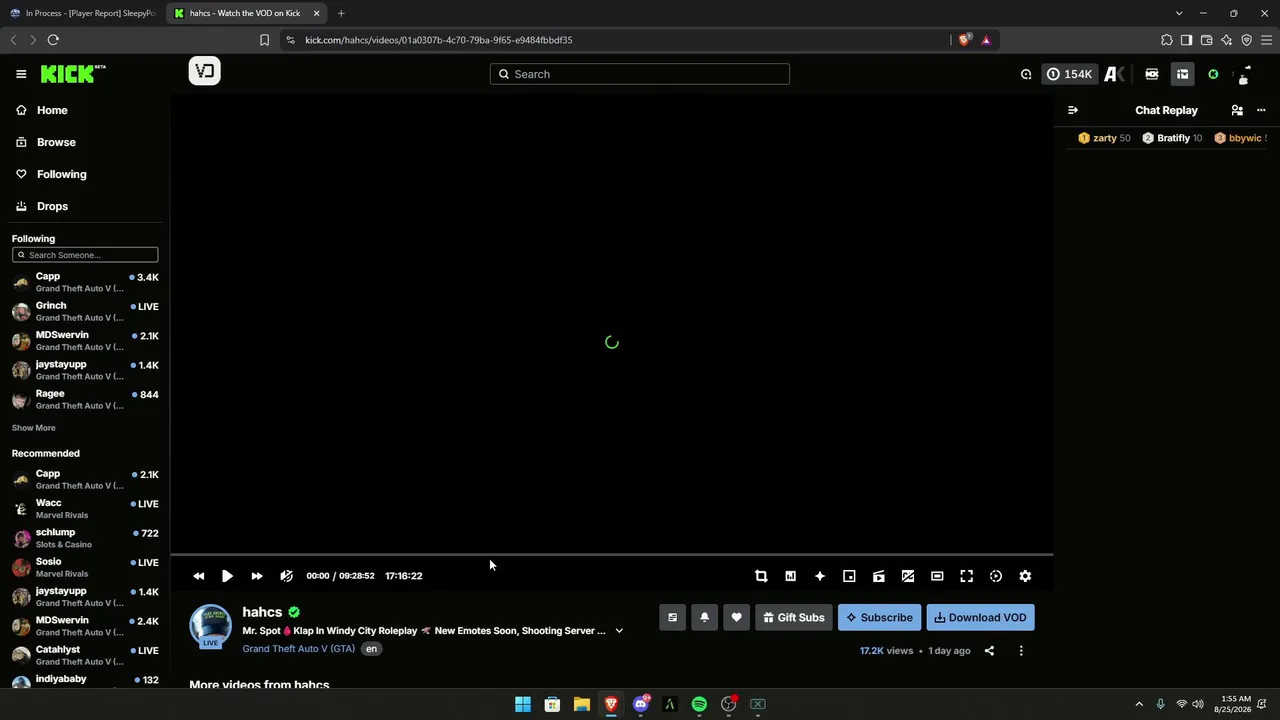The width and height of the screenshot is (1280, 720).
Task: Collapse the Chat Replay panel
Action: (x=1073, y=110)
